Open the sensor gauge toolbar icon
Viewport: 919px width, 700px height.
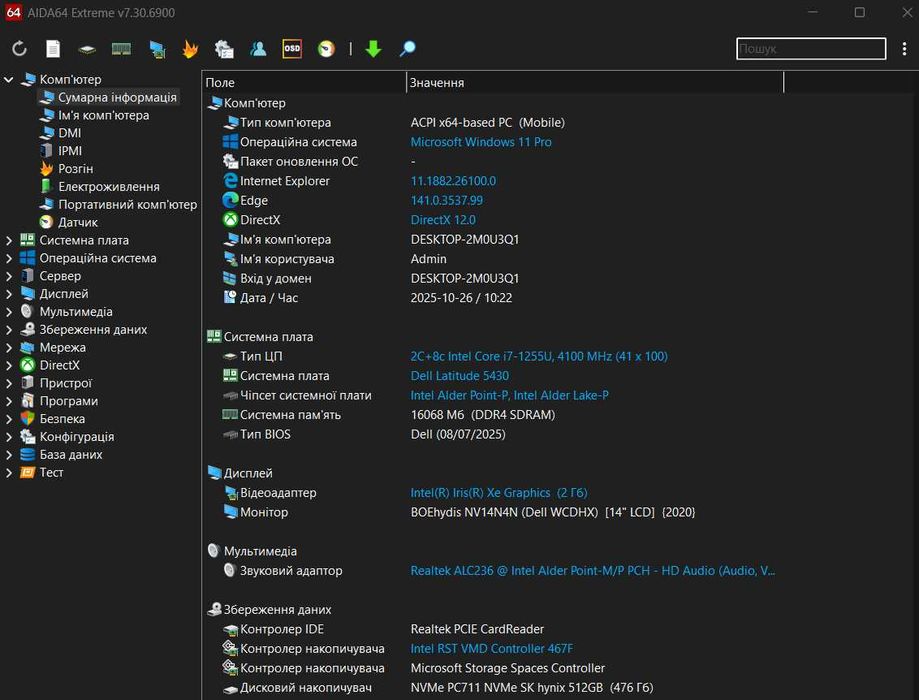[326, 49]
